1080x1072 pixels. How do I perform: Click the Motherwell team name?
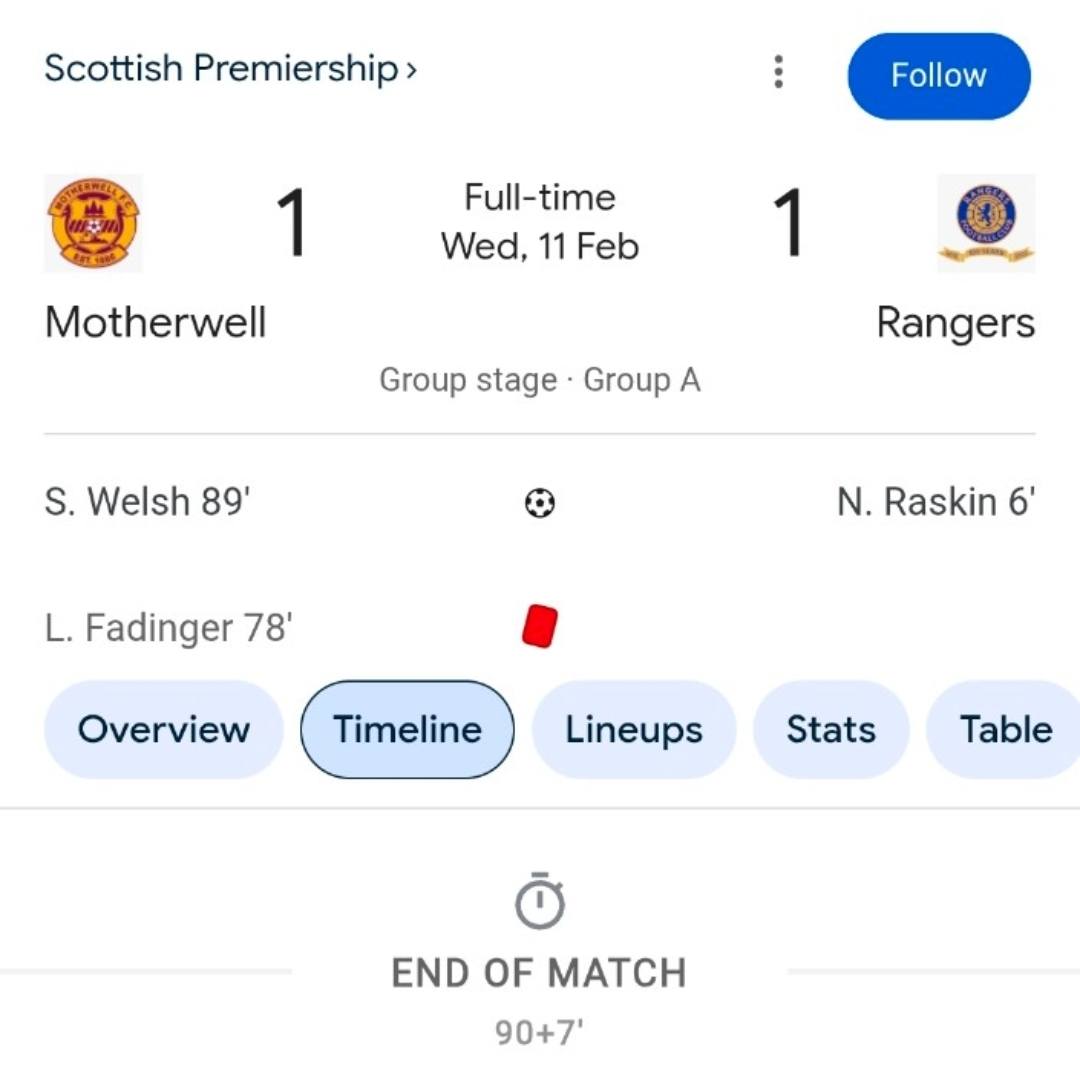point(156,323)
